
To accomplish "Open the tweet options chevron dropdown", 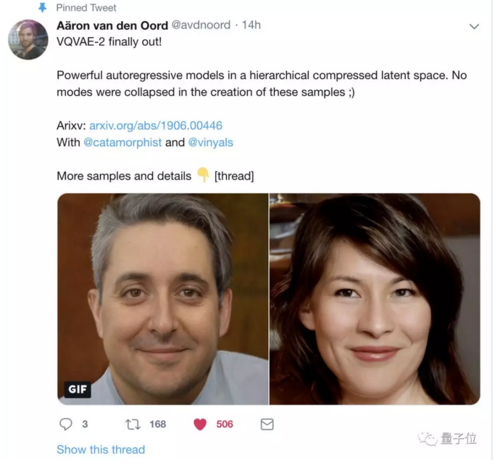I will (474, 26).
